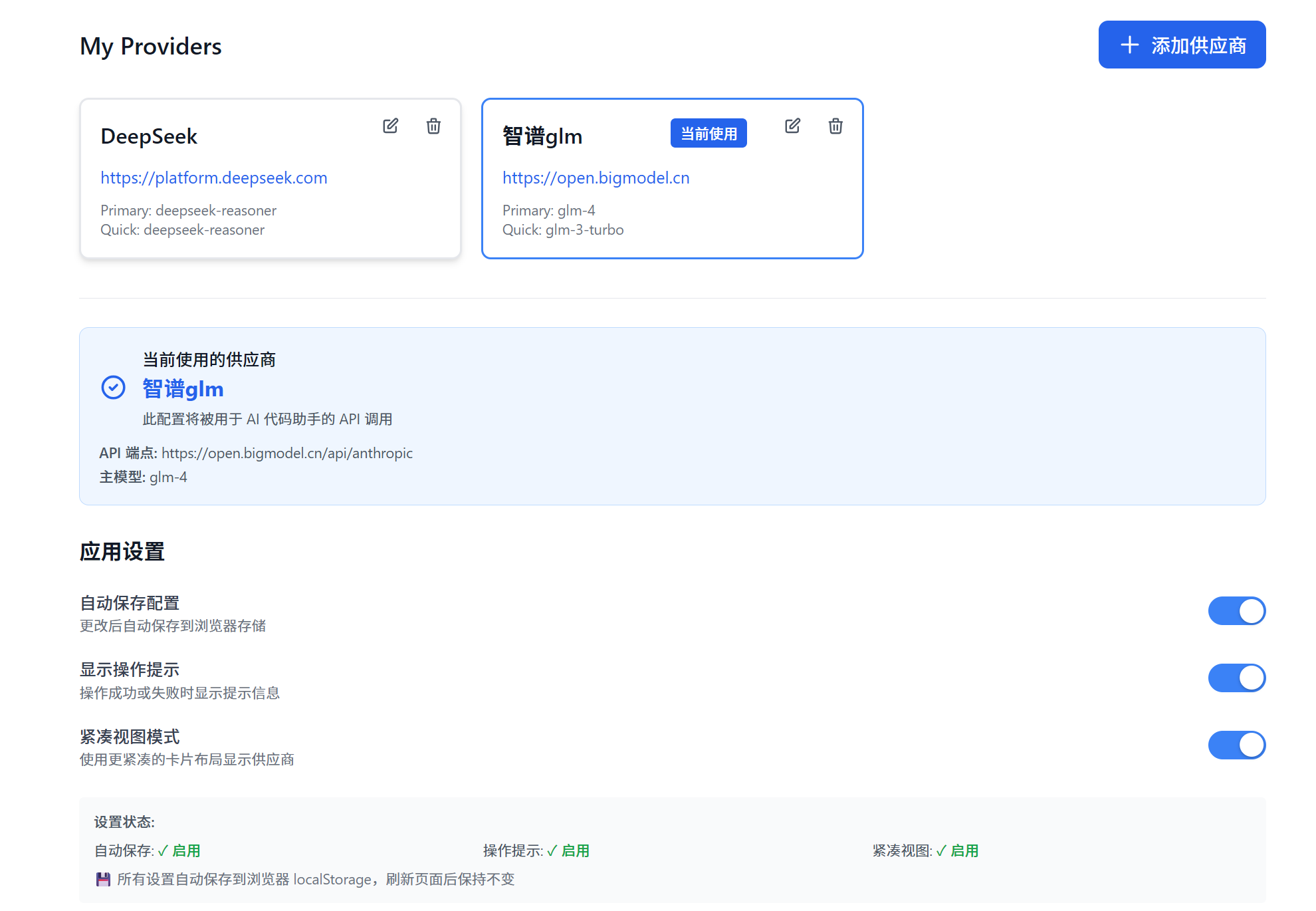Click the large blue 智谱glm heading
Viewport: 1316px width, 911px height.
(x=183, y=389)
